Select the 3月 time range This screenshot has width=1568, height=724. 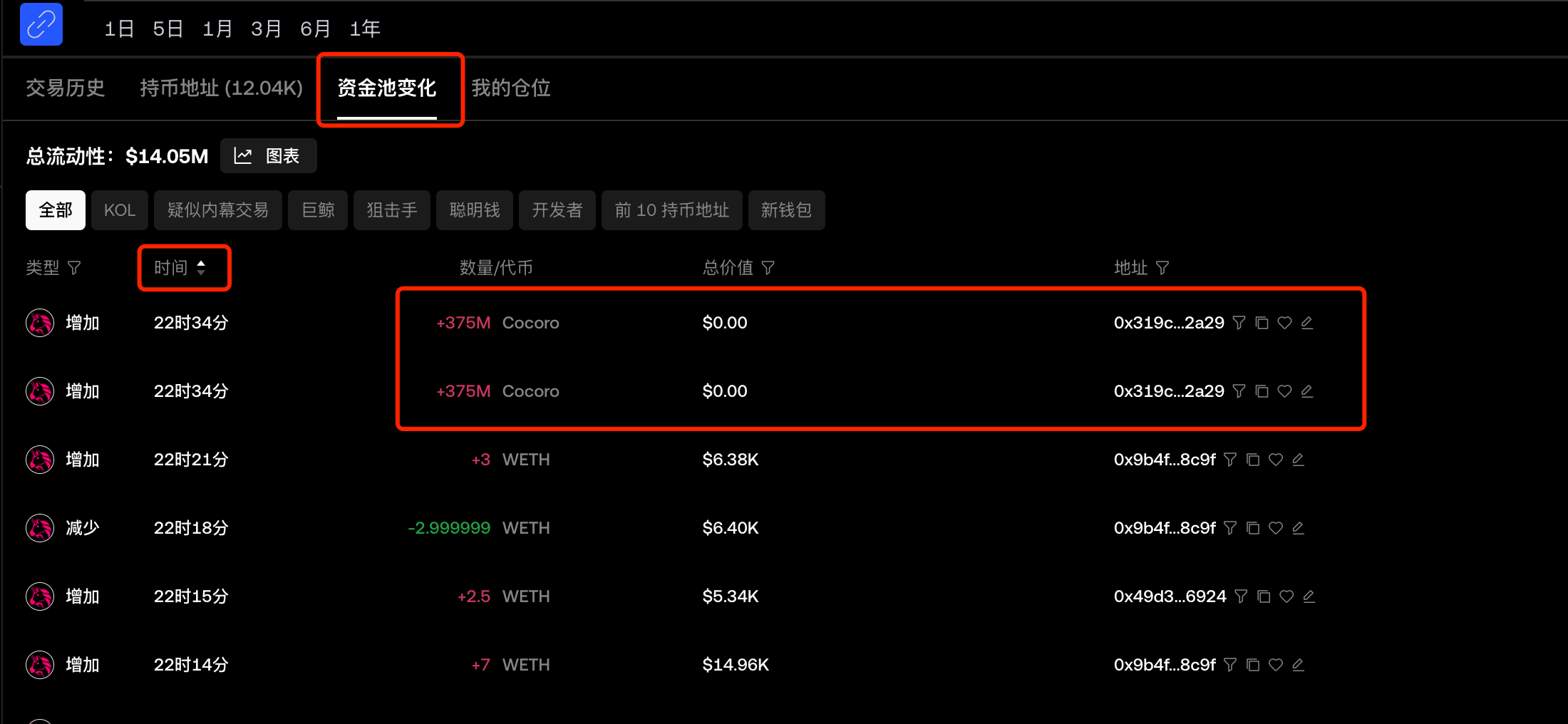click(266, 29)
